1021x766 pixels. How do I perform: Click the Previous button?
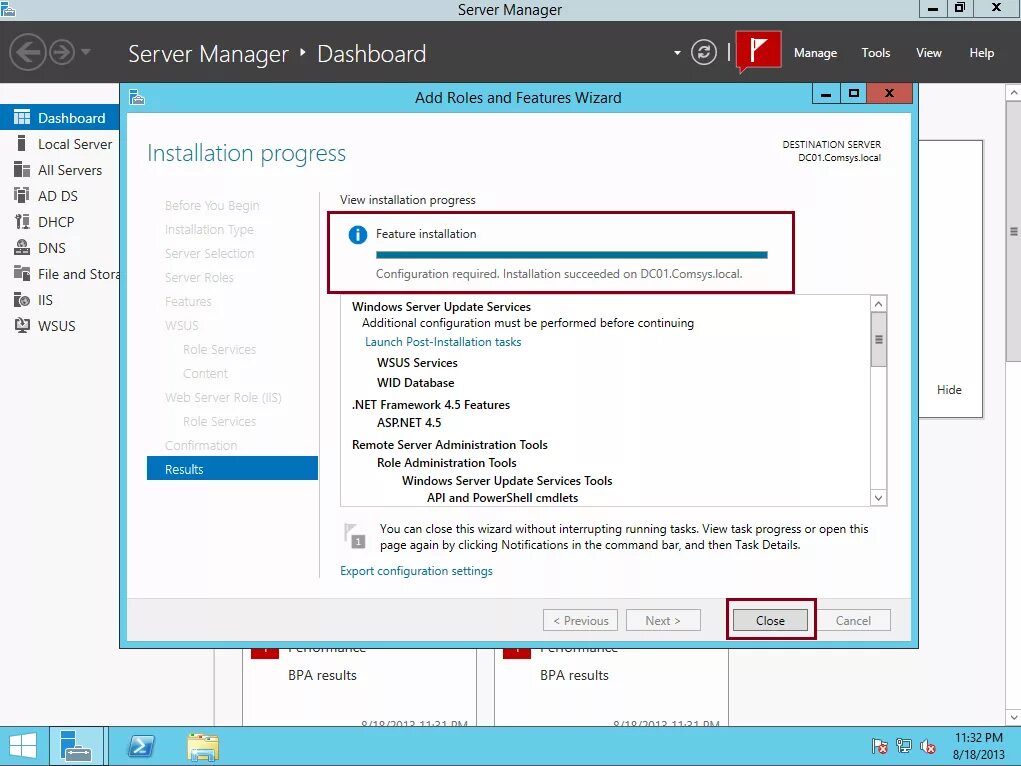pyautogui.click(x=580, y=621)
